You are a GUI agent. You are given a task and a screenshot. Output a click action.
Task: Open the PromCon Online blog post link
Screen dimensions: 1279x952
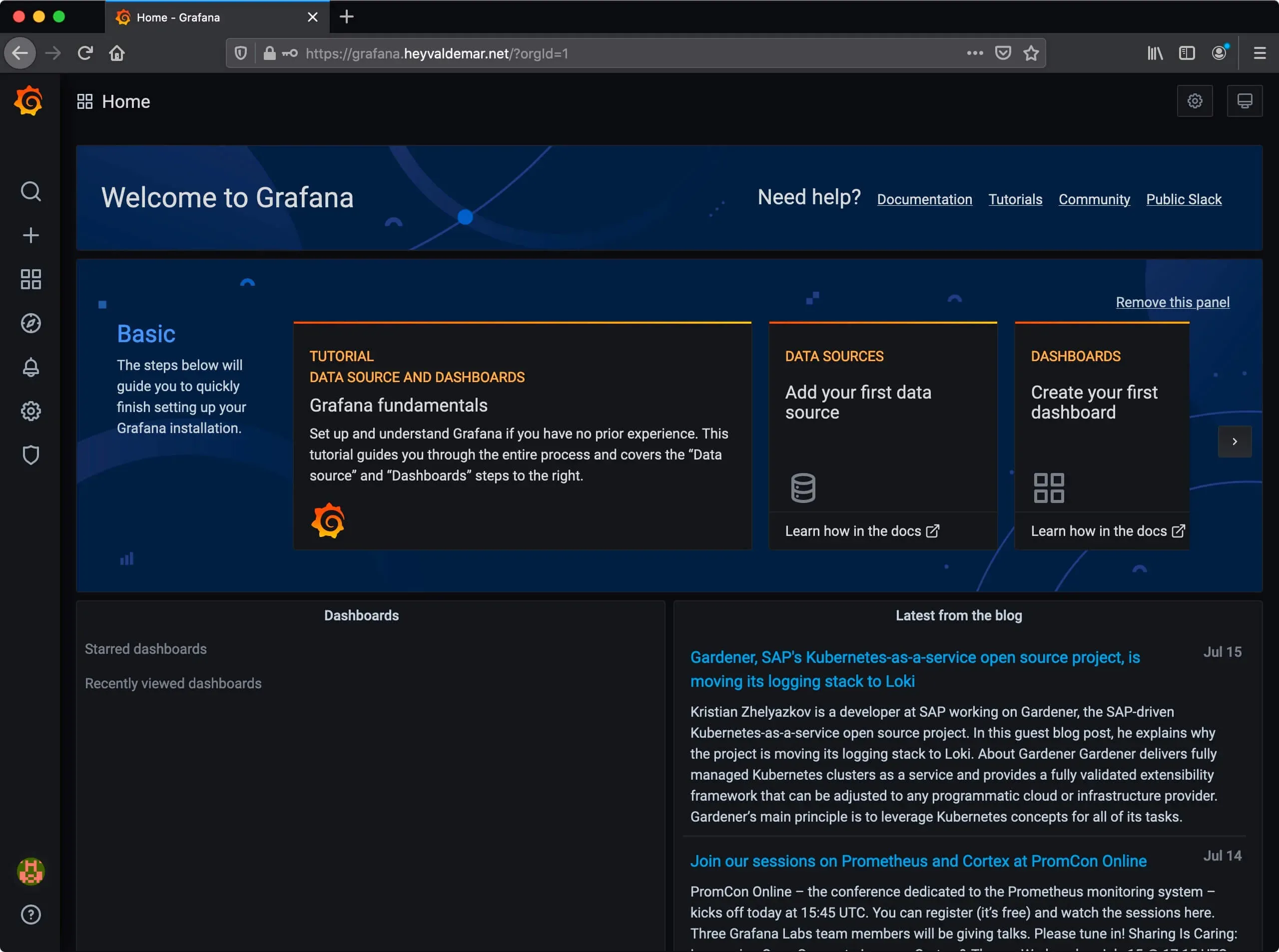918,861
